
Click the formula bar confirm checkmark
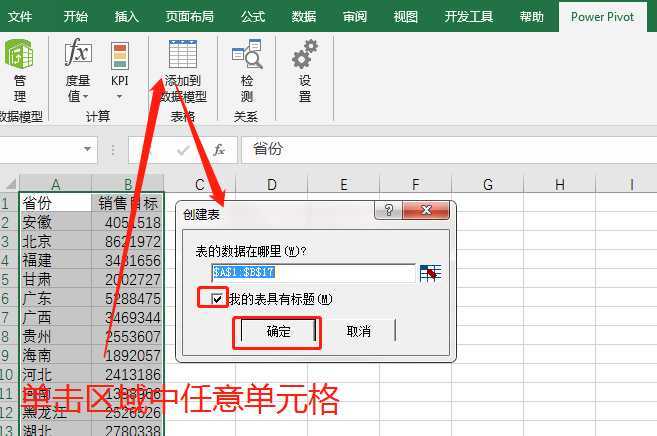click(183, 150)
